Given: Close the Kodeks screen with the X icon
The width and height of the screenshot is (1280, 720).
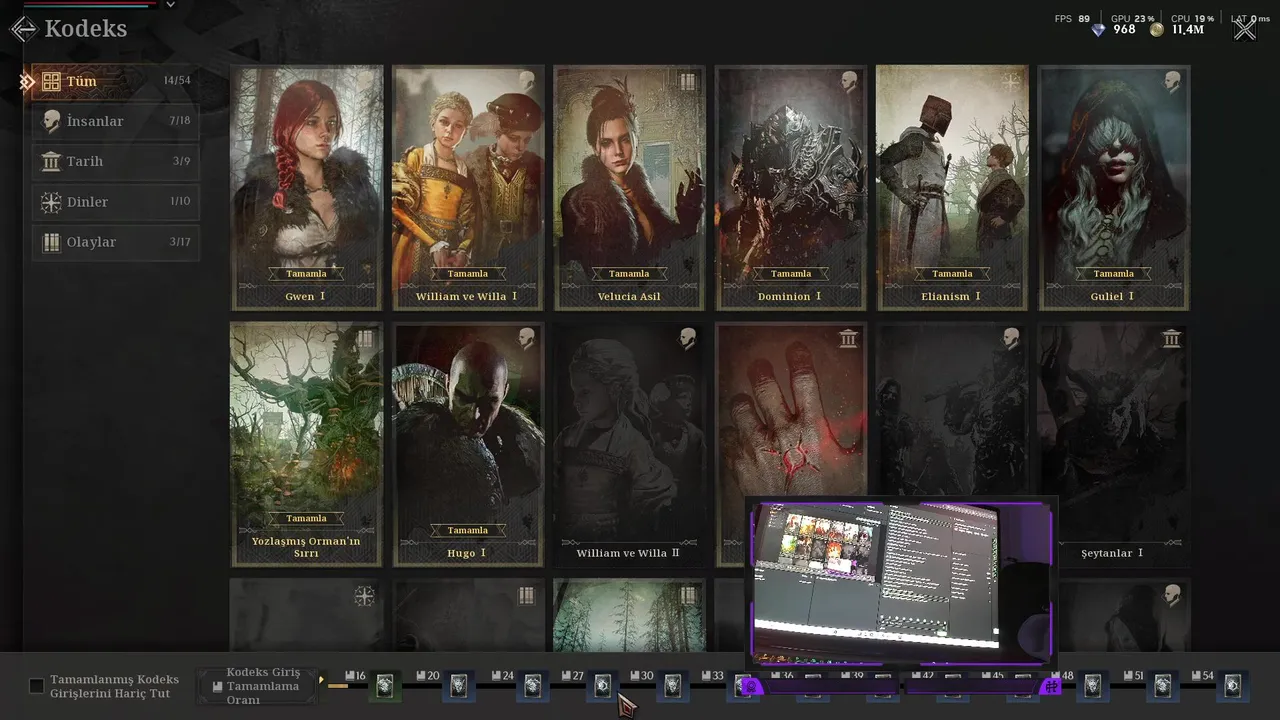Looking at the screenshot, I should 1244,29.
